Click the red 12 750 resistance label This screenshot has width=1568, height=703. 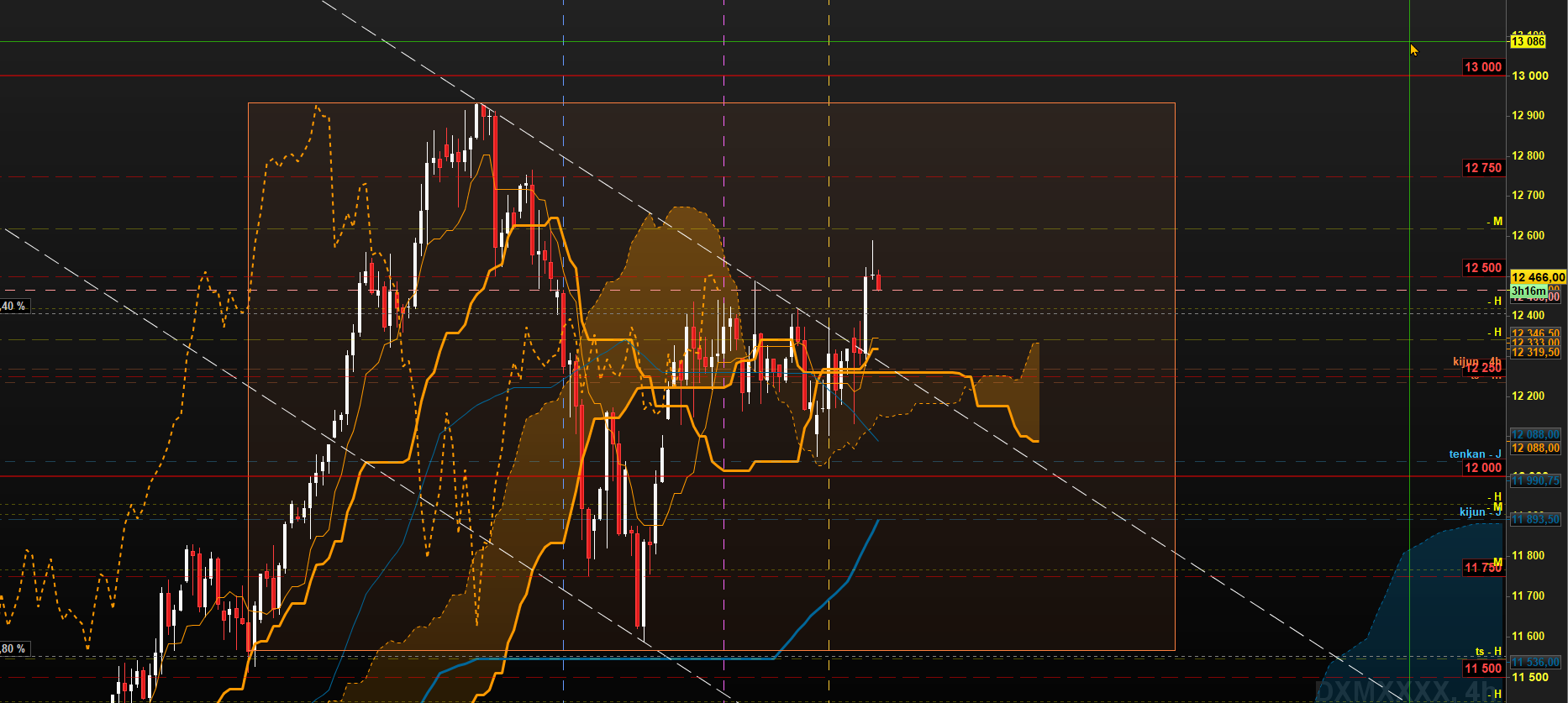coord(1483,168)
